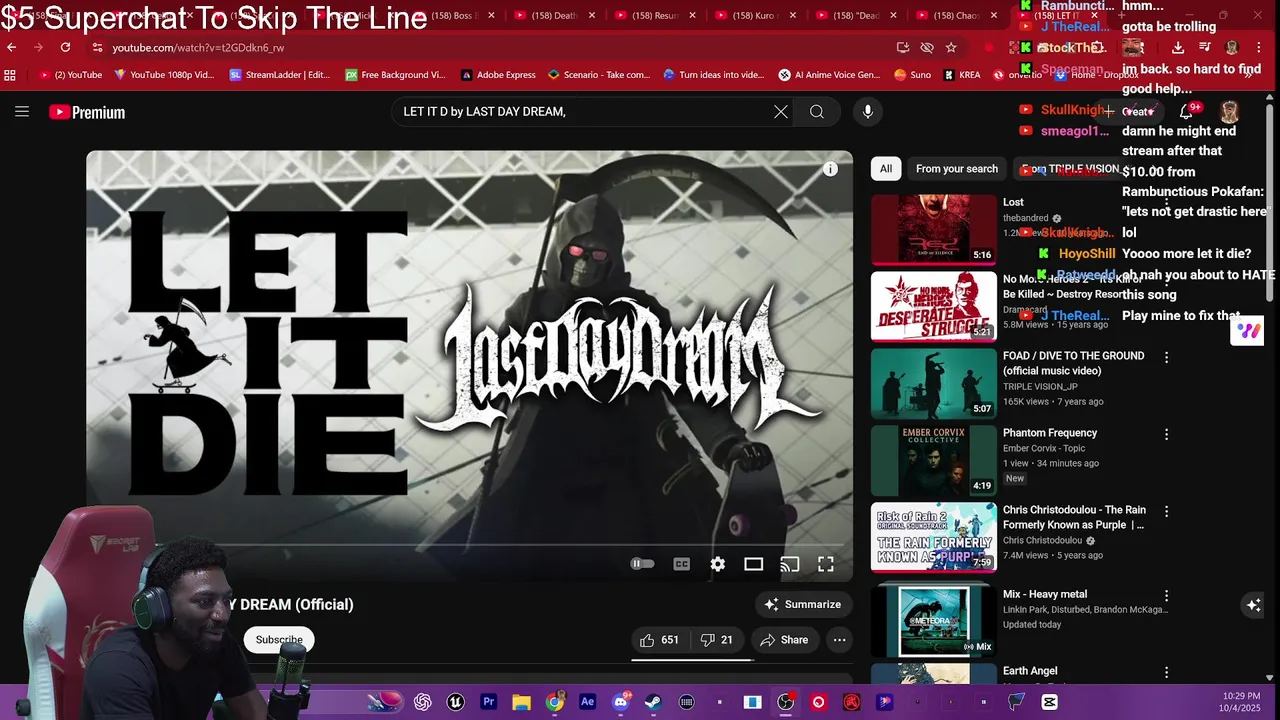Viewport: 1280px width, 720px height.
Task: Toggle closed captions CC button
Action: click(682, 564)
